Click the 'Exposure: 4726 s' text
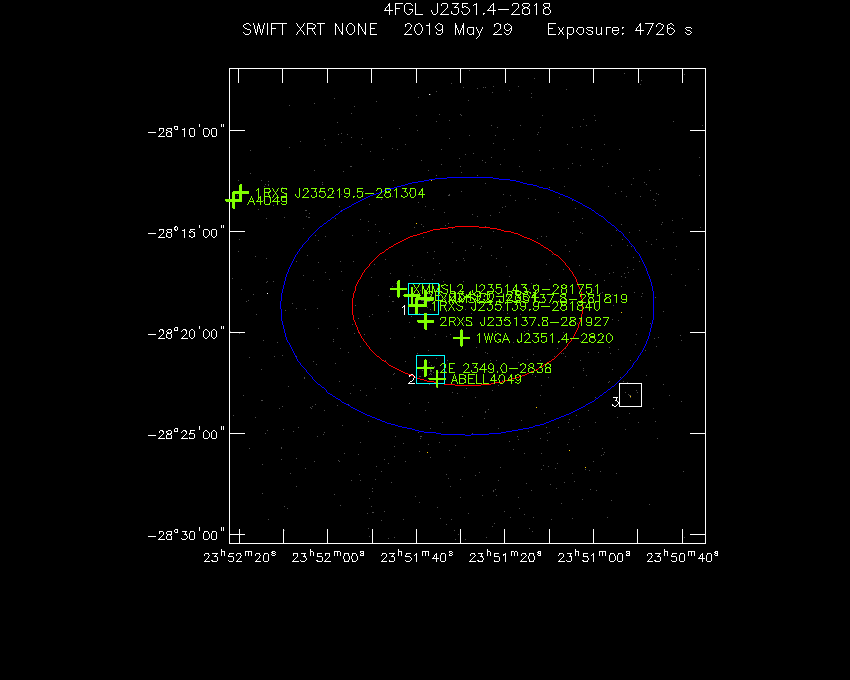Image resolution: width=850 pixels, height=680 pixels. point(620,30)
